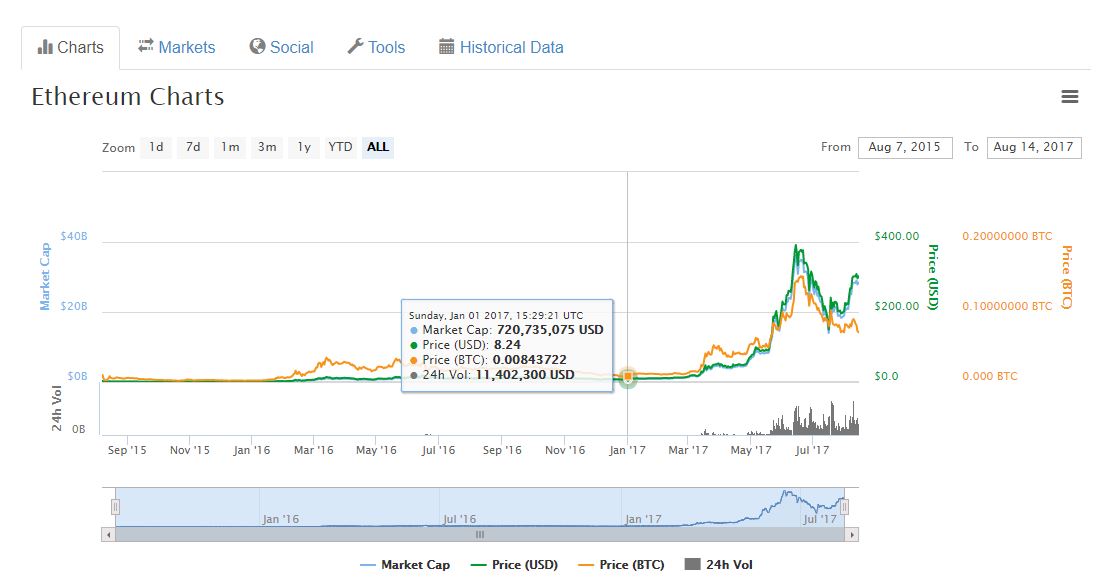
Task: Click the navigator left range handle
Action: (x=115, y=507)
